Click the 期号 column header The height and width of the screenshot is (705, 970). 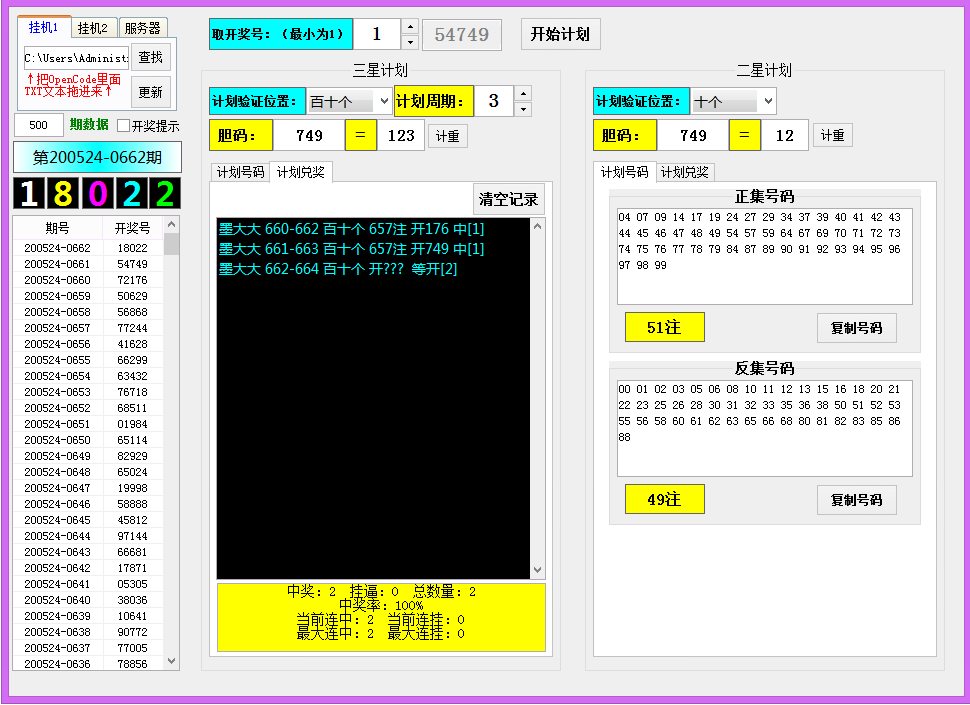(58, 228)
